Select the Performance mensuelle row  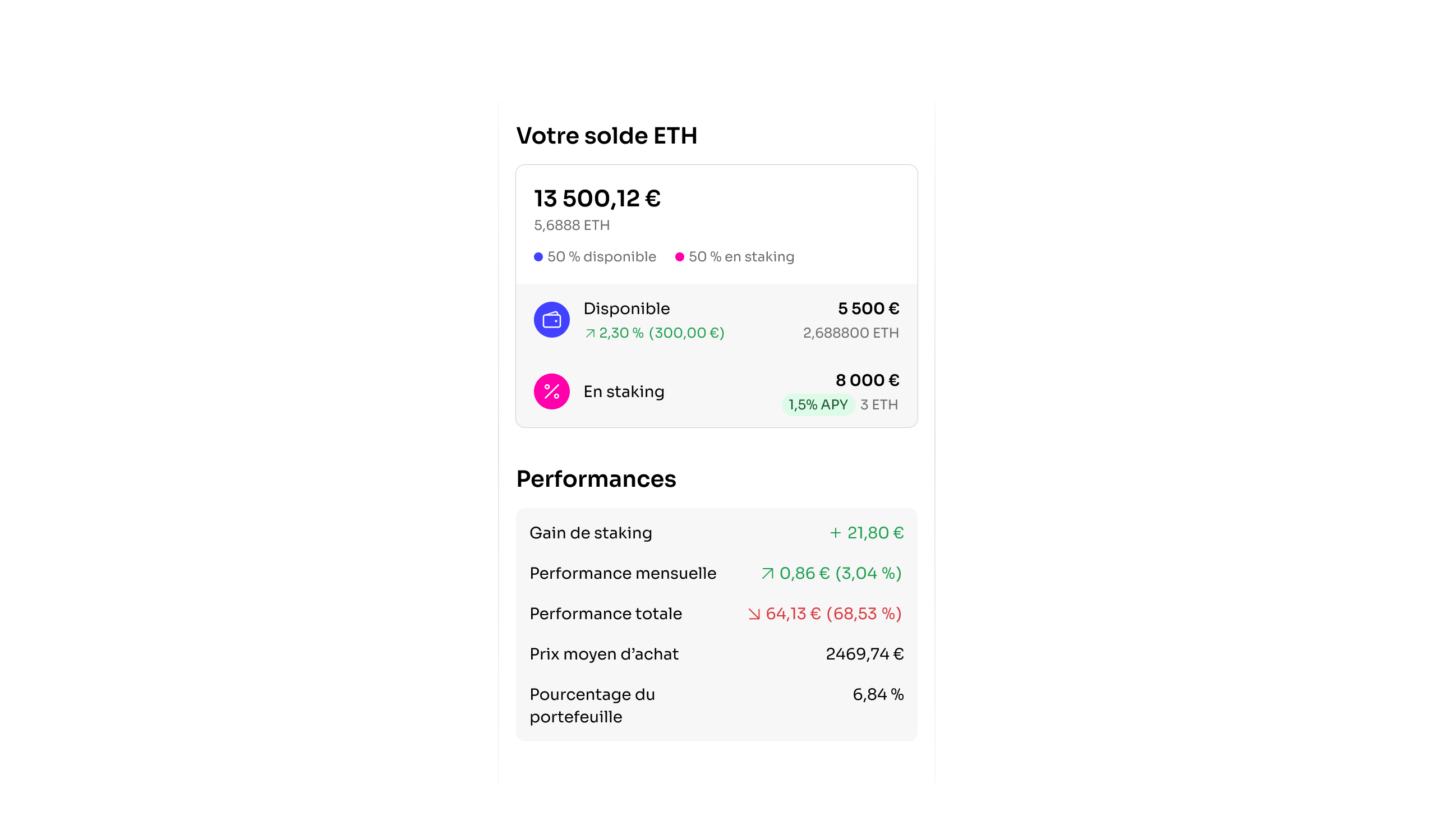[716, 574]
